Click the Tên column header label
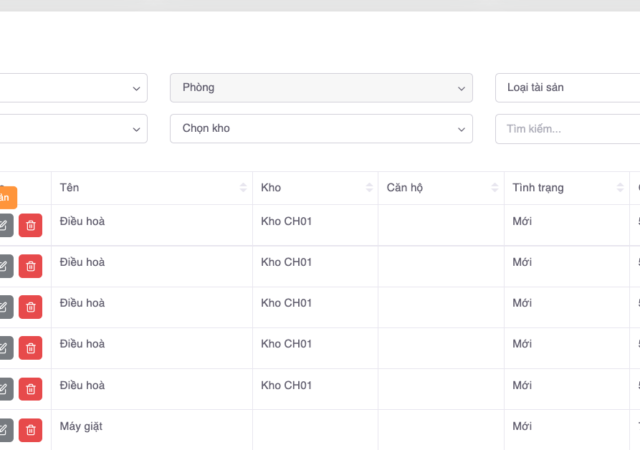This screenshot has height=450, width=640. 70,188
